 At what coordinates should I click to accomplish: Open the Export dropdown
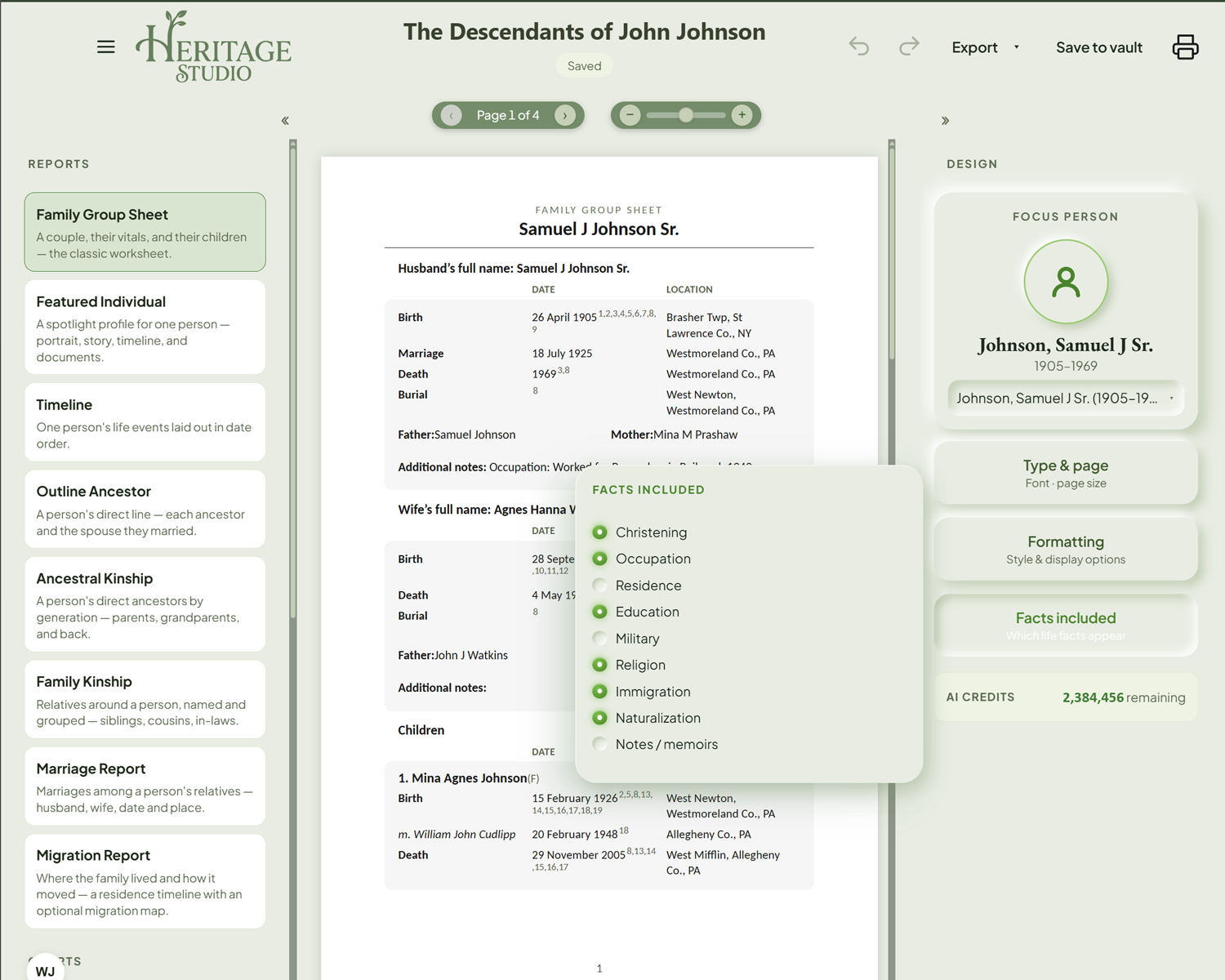[x=985, y=47]
